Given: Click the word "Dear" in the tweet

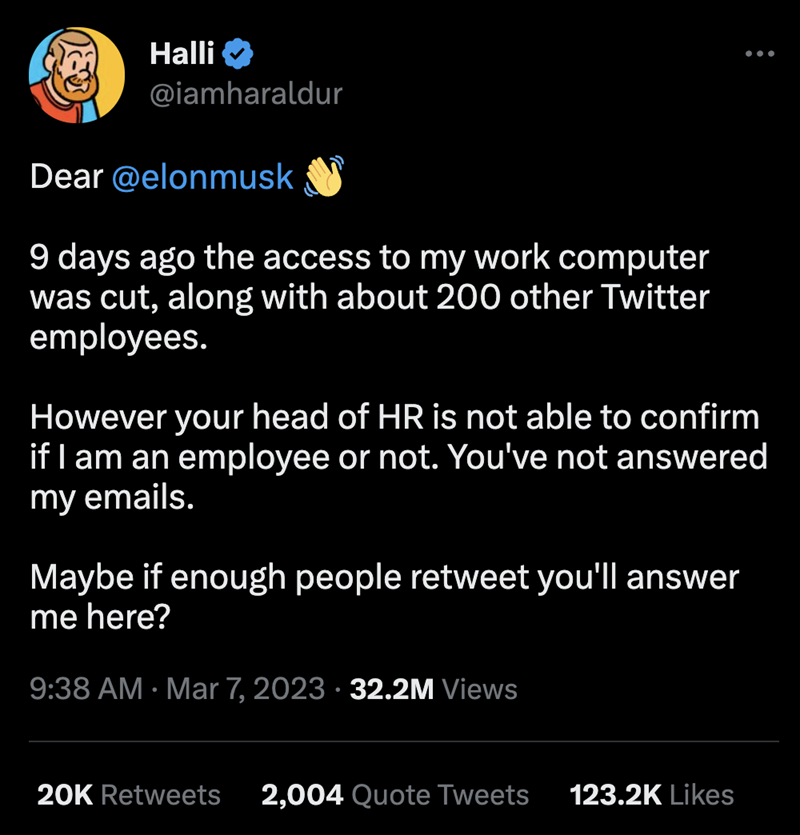Looking at the screenshot, I should [x=67, y=177].
